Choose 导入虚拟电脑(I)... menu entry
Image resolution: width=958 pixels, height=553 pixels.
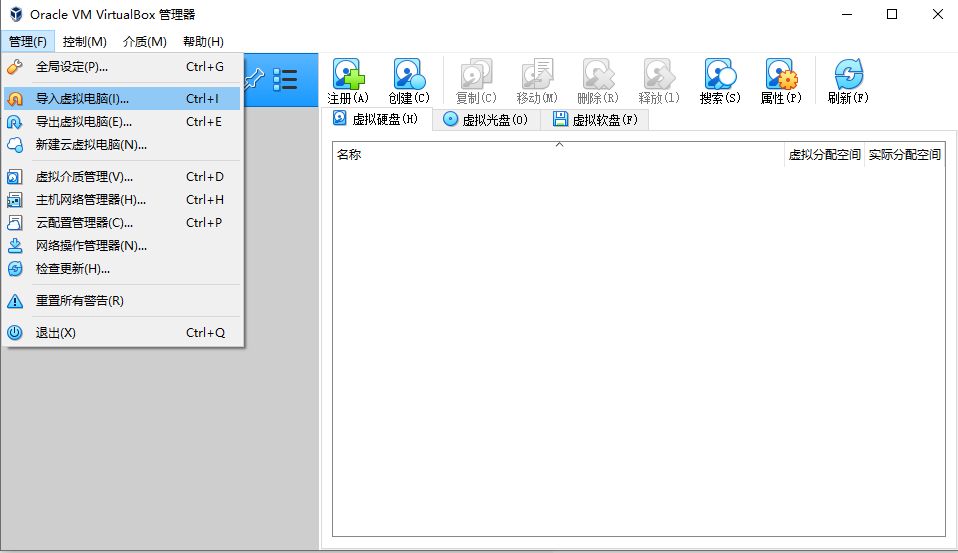[122, 98]
